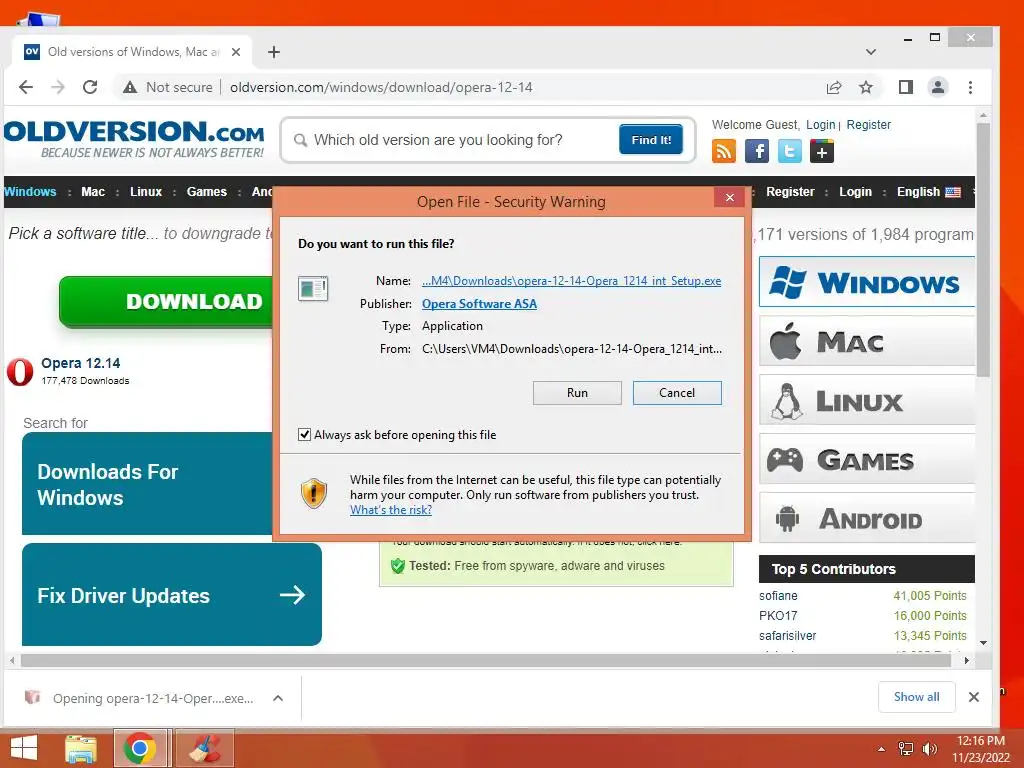This screenshot has height=768, width=1024.
Task: Open the Chrome profile avatar
Action: (x=938, y=87)
